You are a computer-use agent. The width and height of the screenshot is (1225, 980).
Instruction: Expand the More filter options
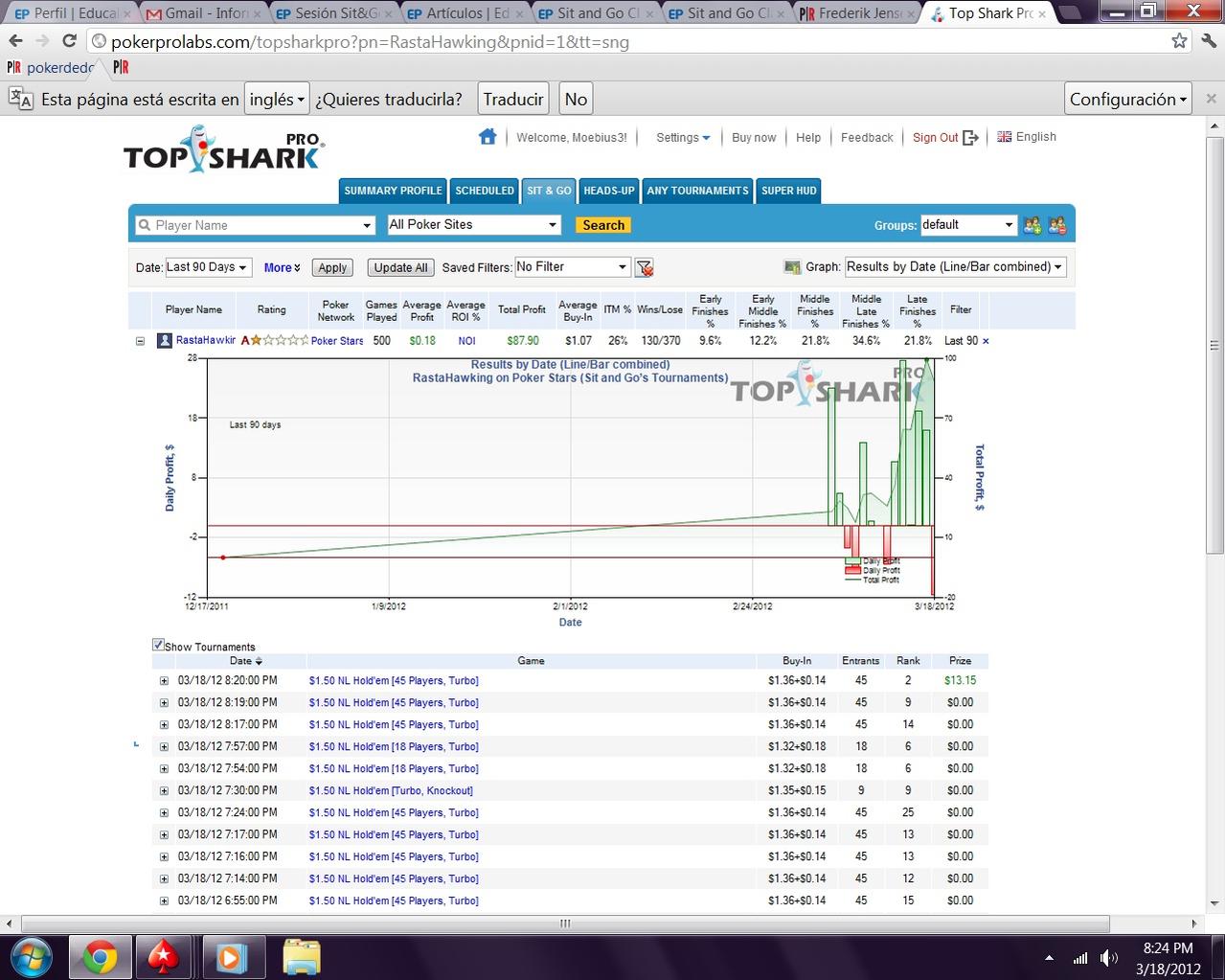point(282,268)
